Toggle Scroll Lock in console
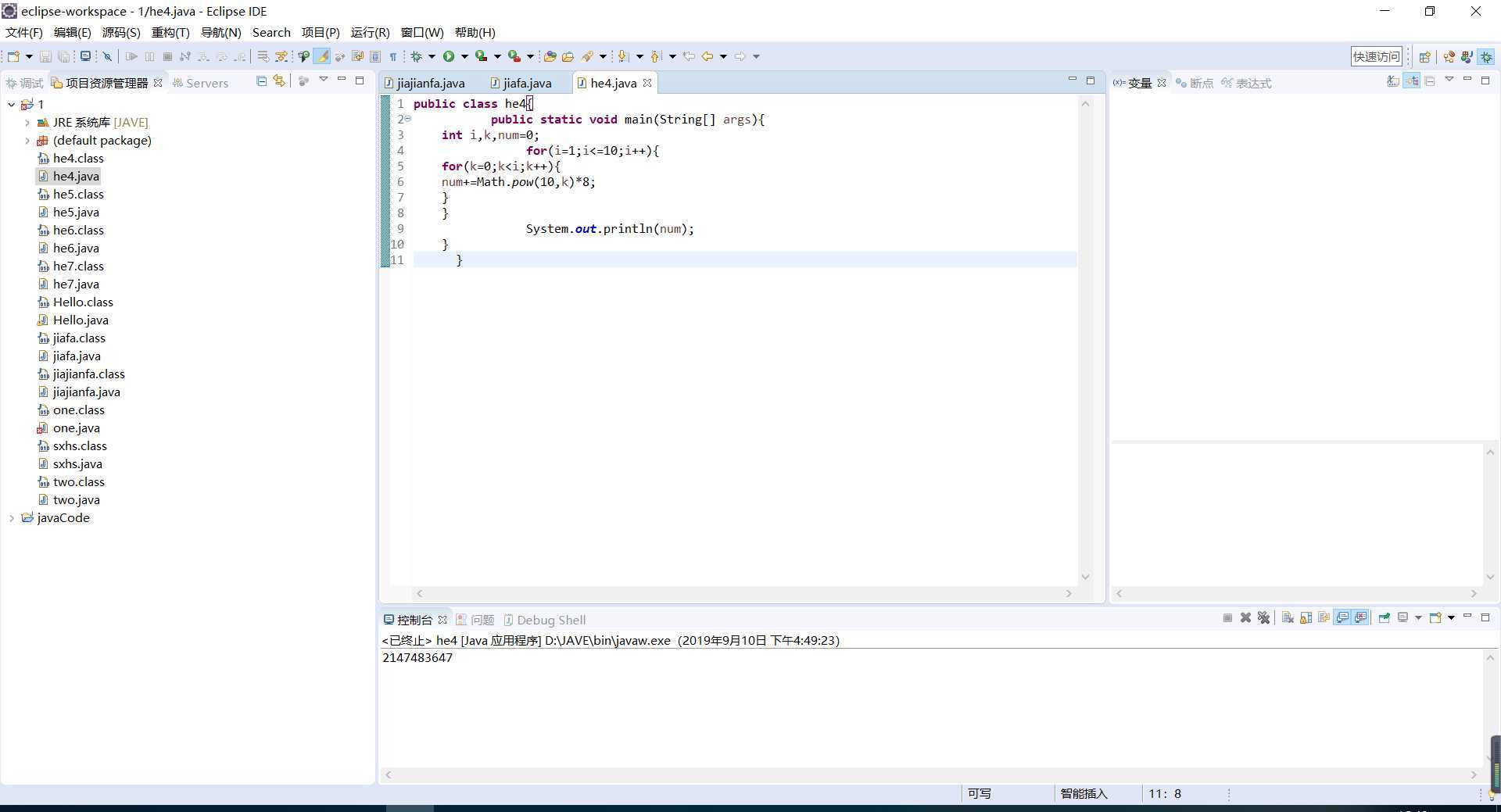The image size is (1501, 812). [x=1306, y=617]
